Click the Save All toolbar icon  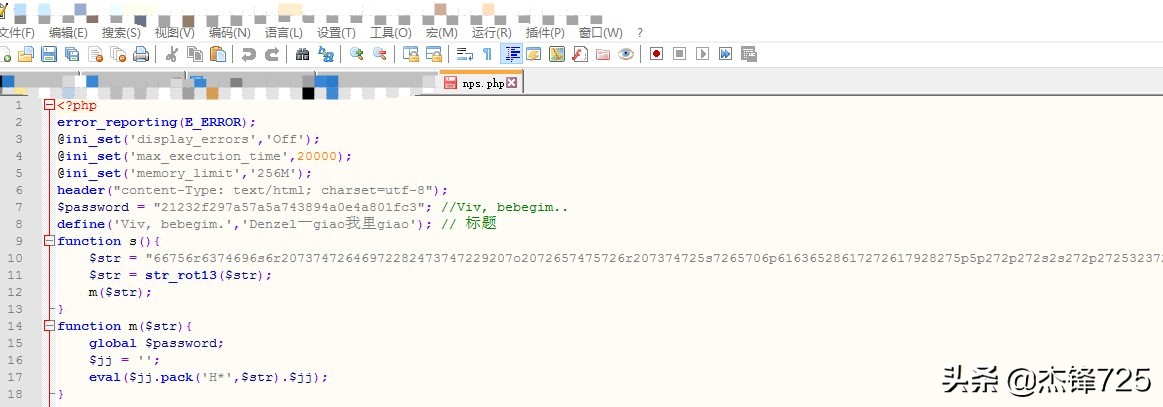(72, 53)
